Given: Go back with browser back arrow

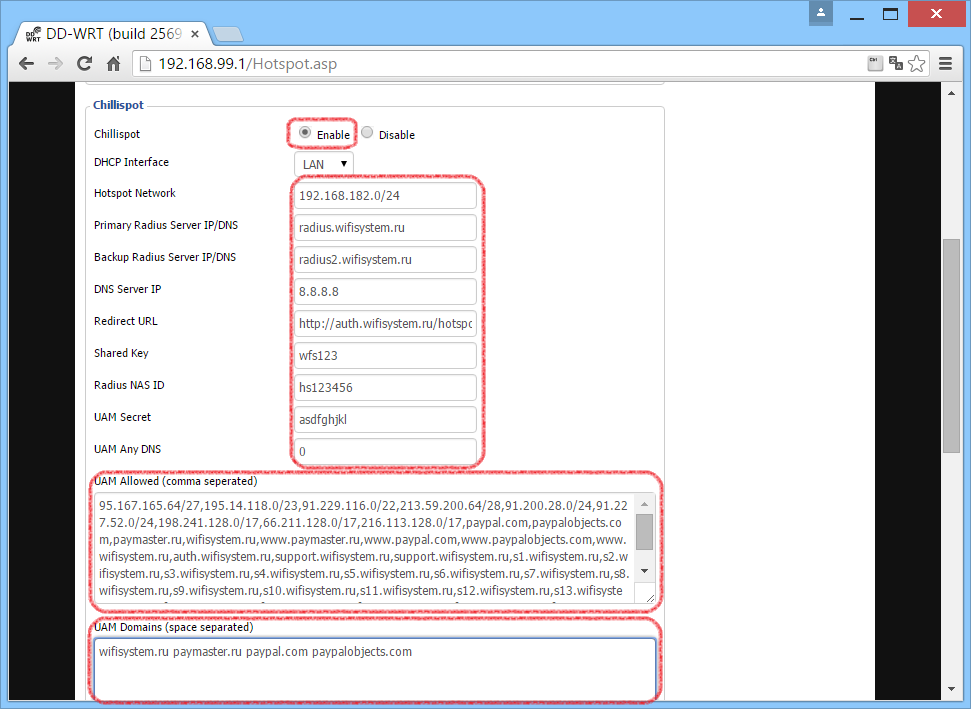Looking at the screenshot, I should click(x=26, y=64).
